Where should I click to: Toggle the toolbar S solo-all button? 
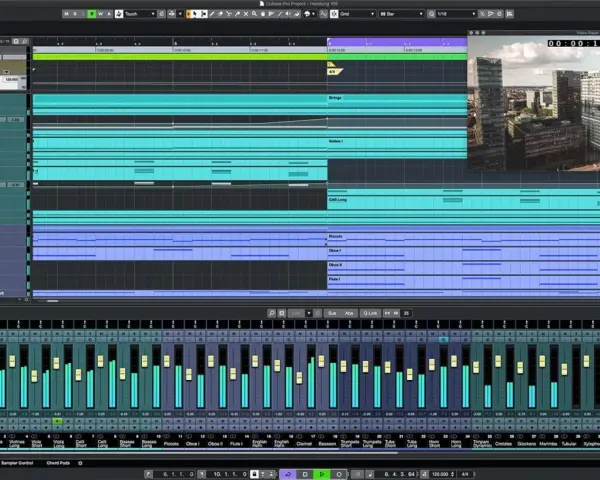(75, 14)
